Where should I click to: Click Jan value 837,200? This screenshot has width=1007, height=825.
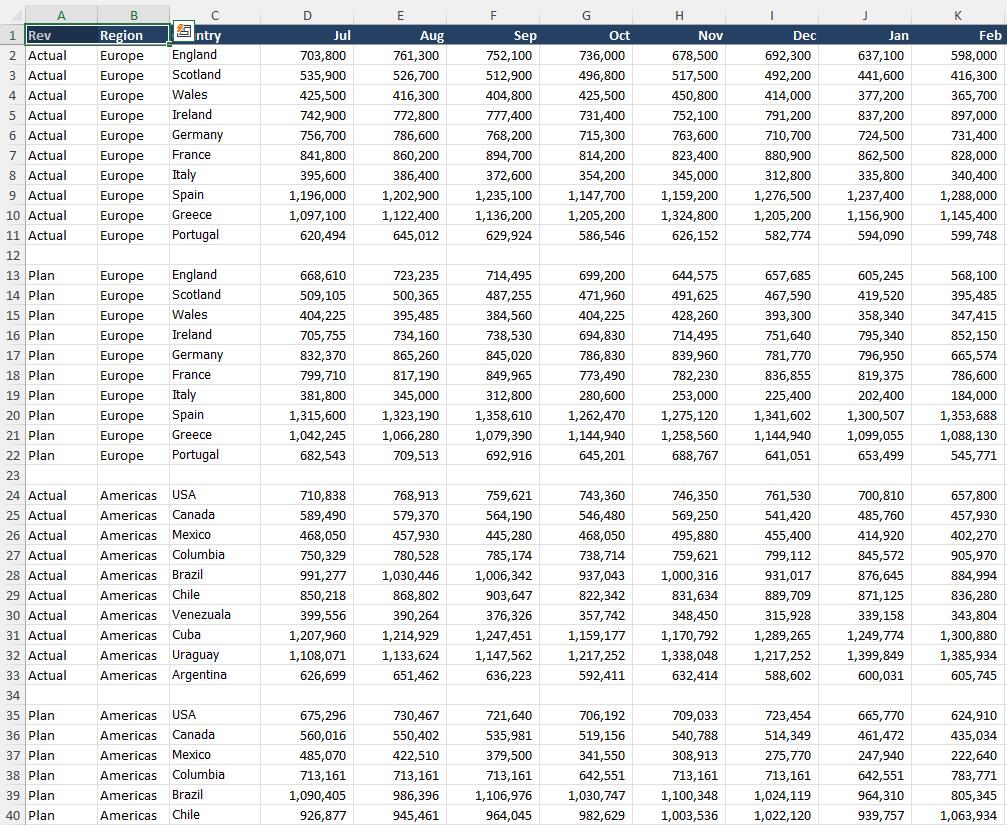(865, 116)
